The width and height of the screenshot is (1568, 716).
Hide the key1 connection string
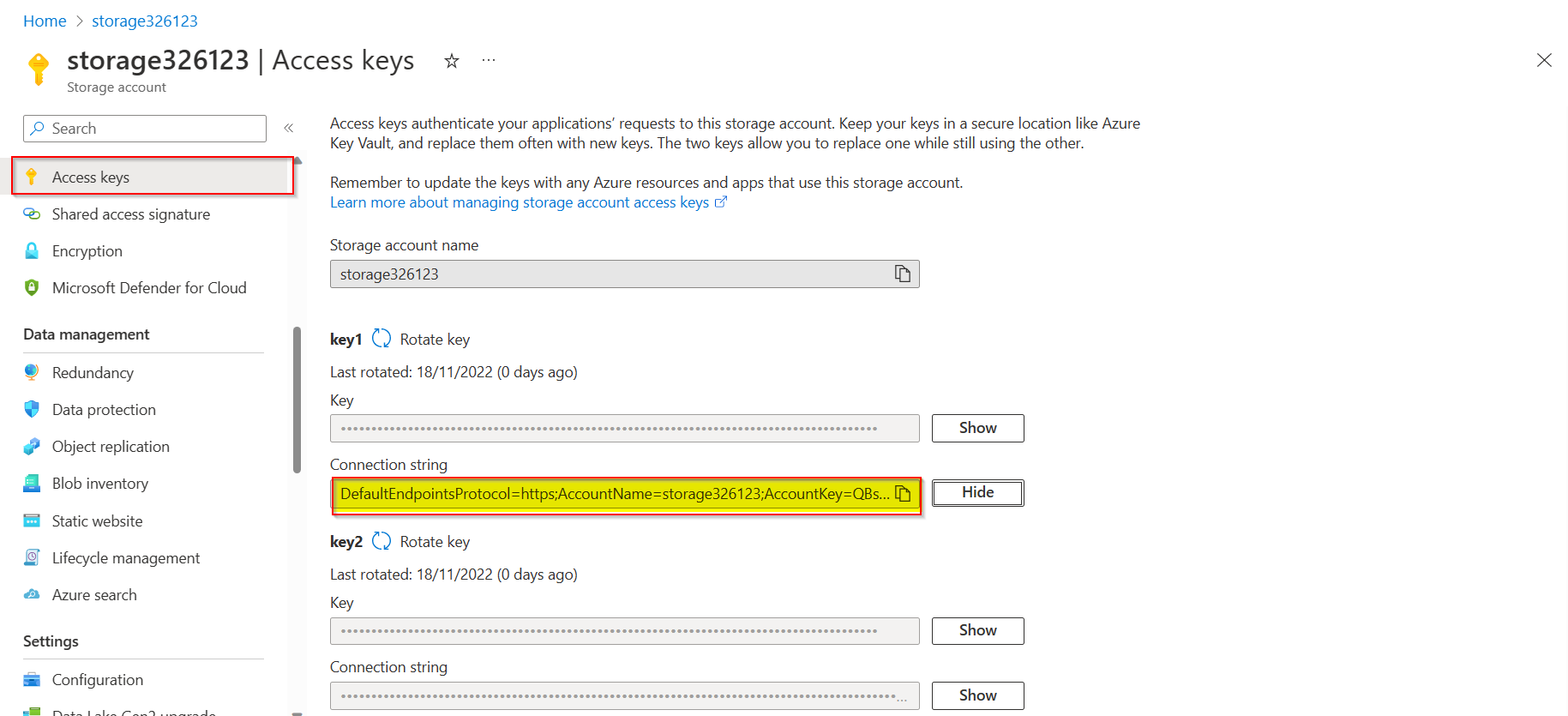tap(978, 492)
